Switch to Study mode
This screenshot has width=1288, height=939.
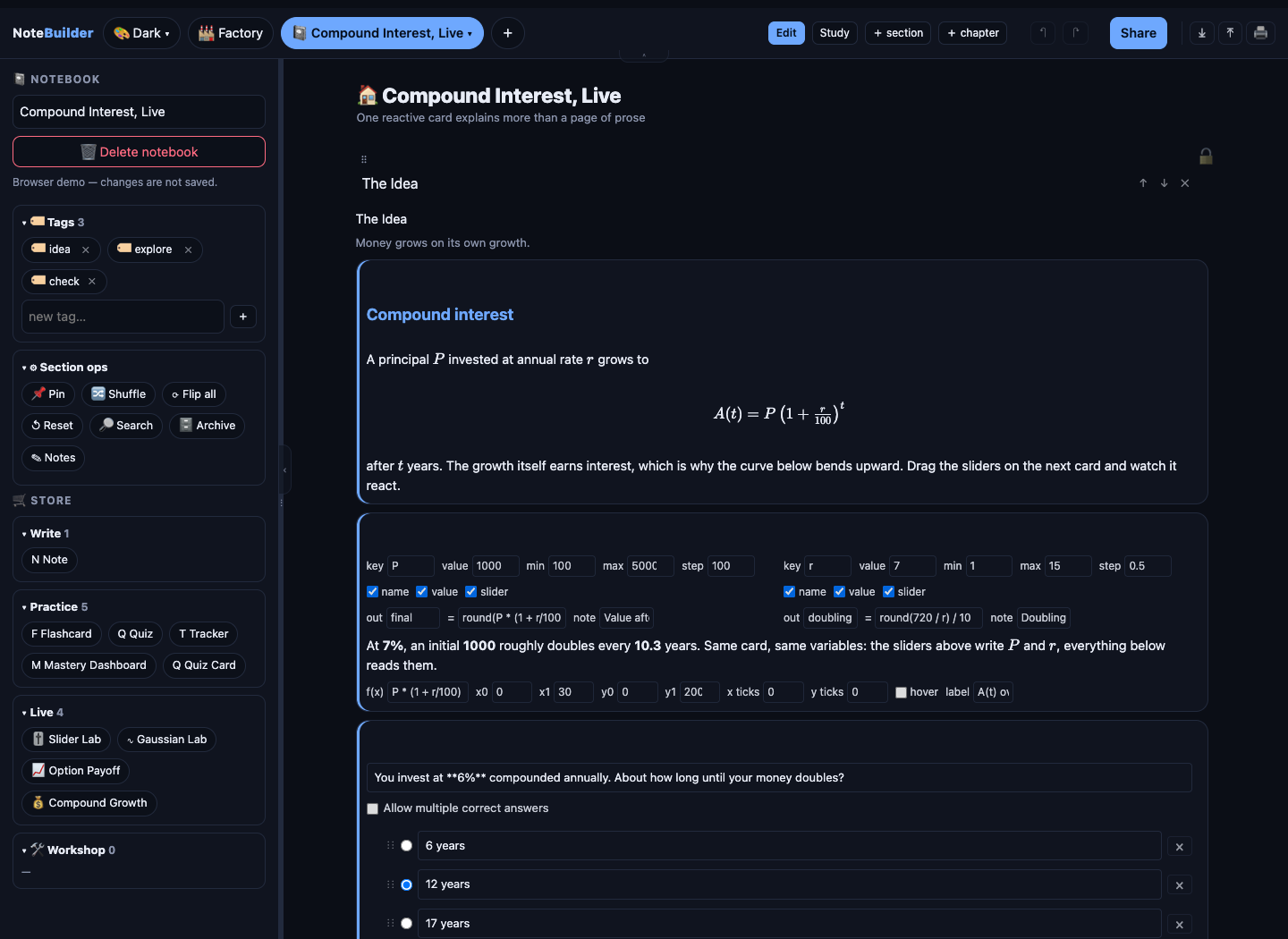click(835, 33)
